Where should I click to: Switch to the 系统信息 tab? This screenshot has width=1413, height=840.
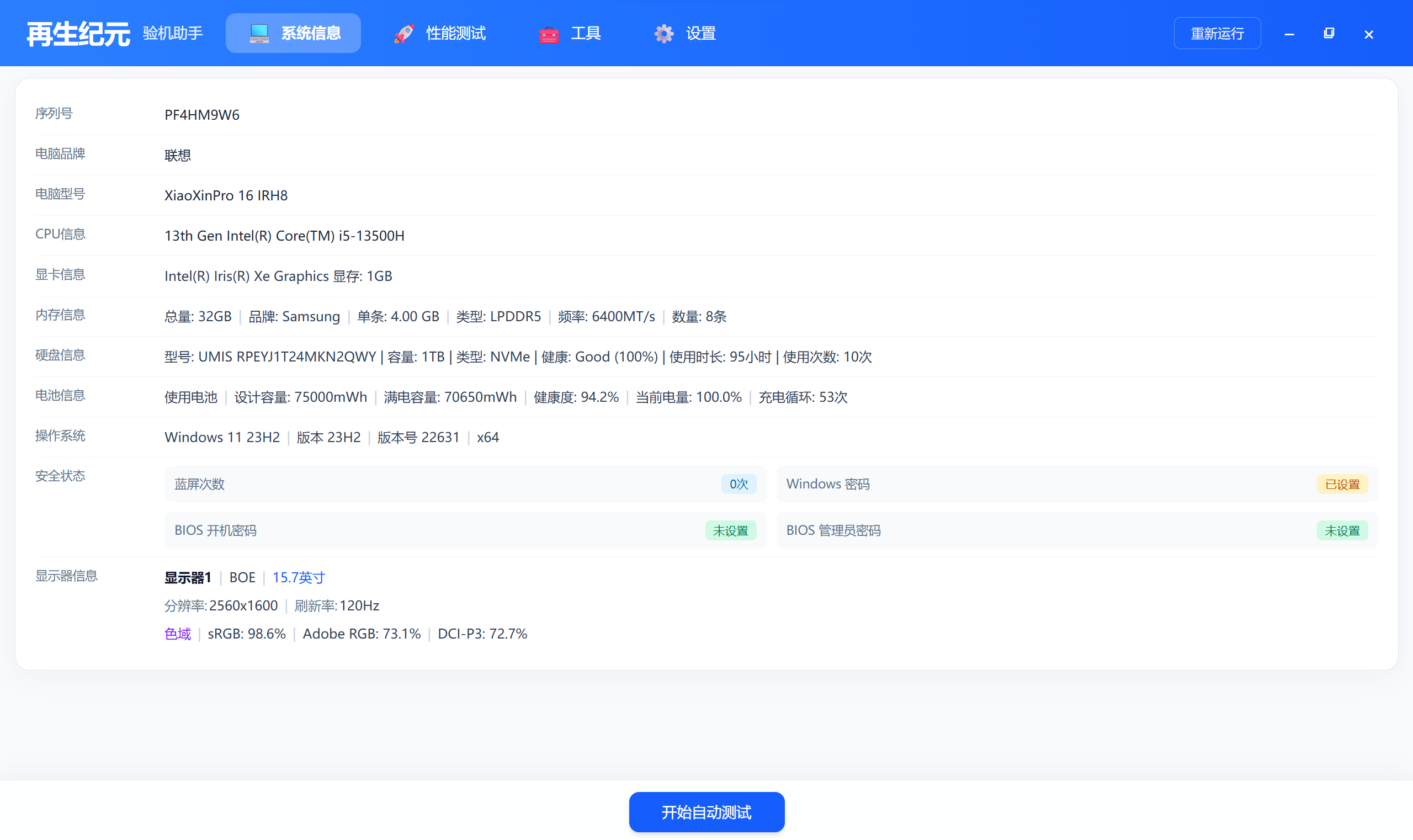(x=293, y=34)
